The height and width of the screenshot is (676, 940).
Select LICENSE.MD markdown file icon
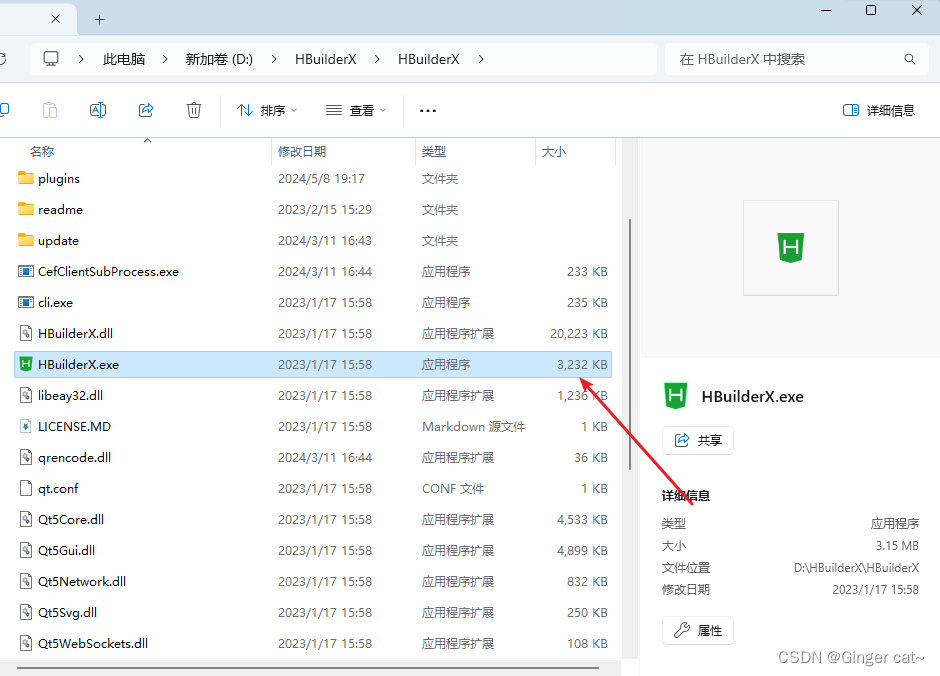pos(26,426)
